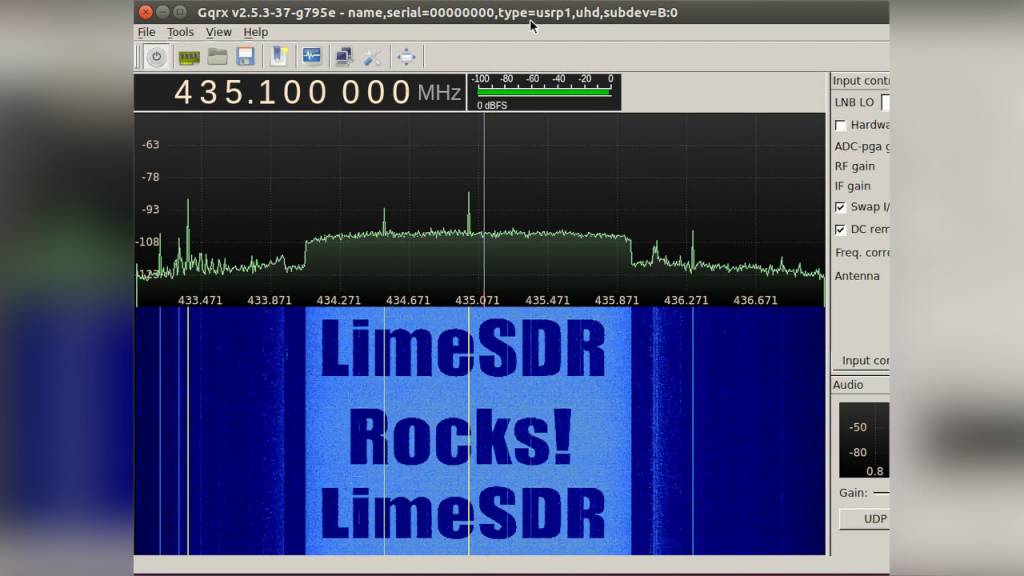The width and height of the screenshot is (1024, 576).
Task: Open the bookmarks toolbar icon
Action: tap(279, 56)
